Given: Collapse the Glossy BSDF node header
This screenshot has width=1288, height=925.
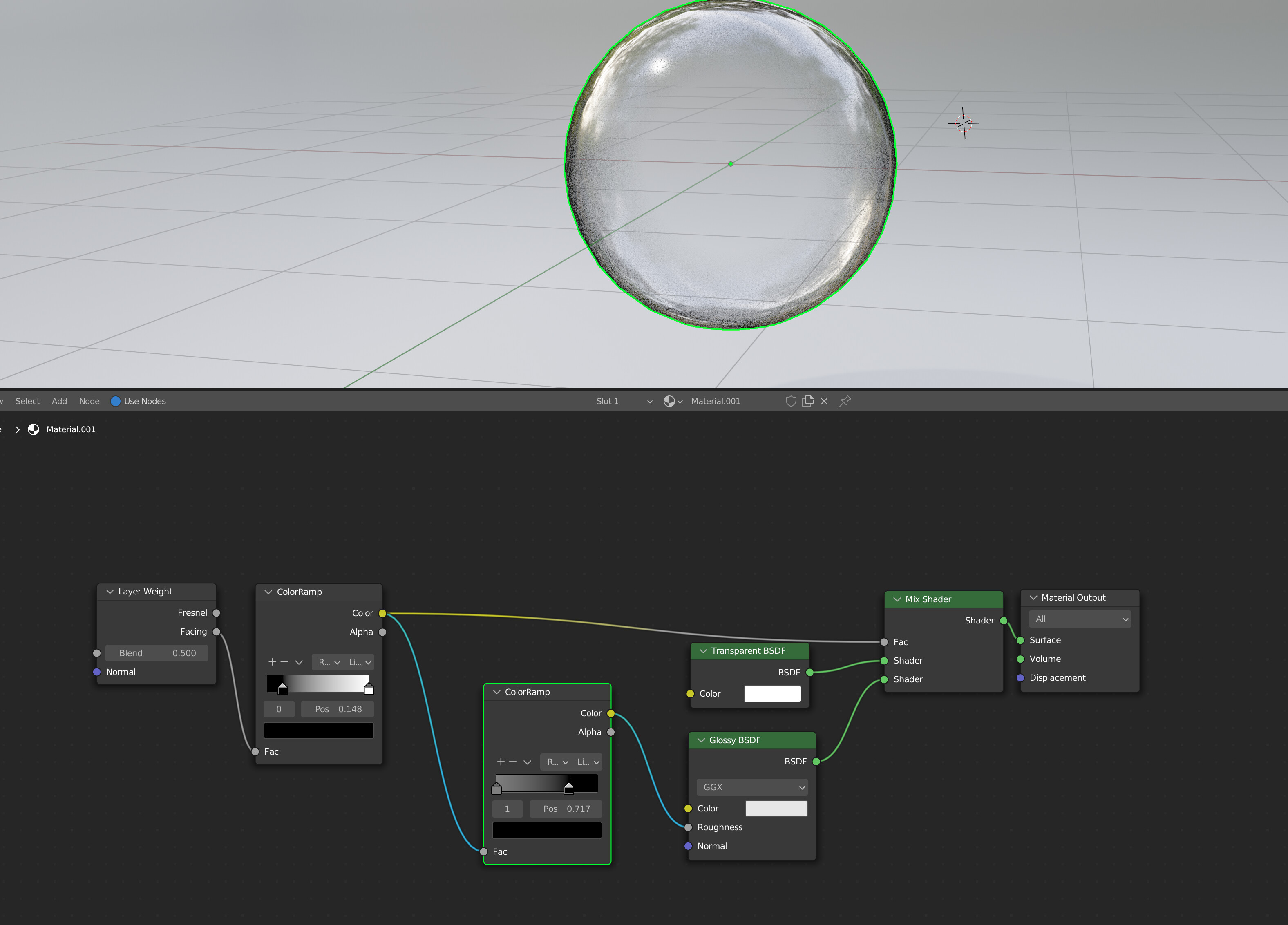Looking at the screenshot, I should tap(701, 740).
